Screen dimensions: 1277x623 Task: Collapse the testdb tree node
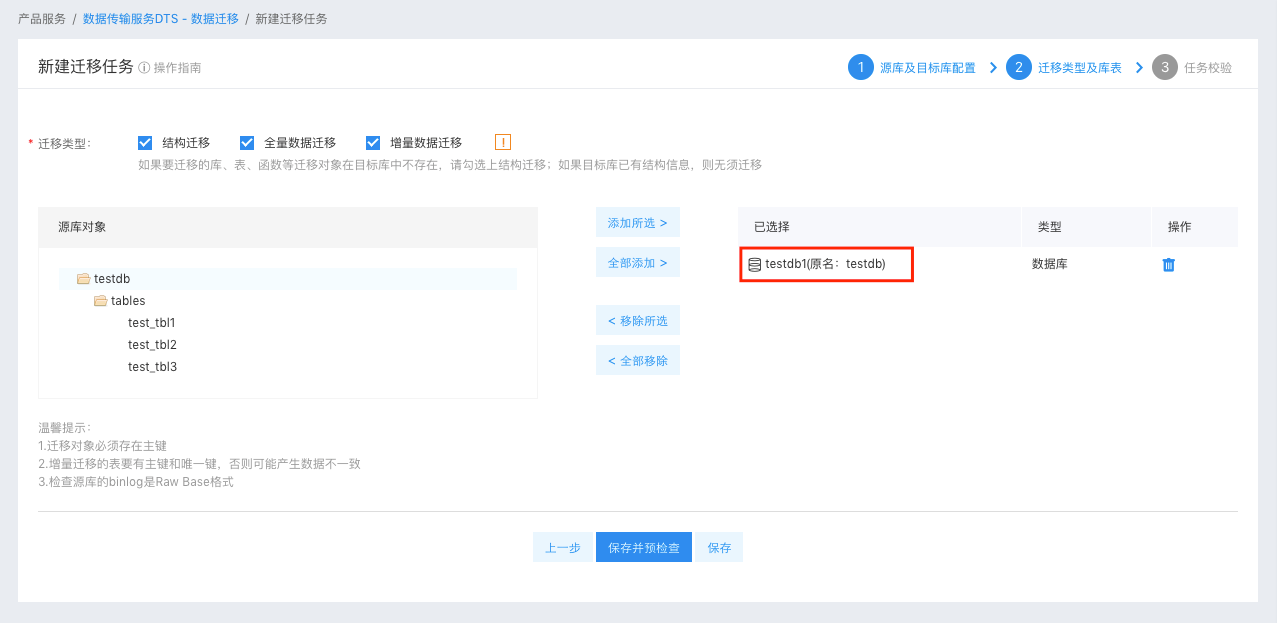(112, 279)
